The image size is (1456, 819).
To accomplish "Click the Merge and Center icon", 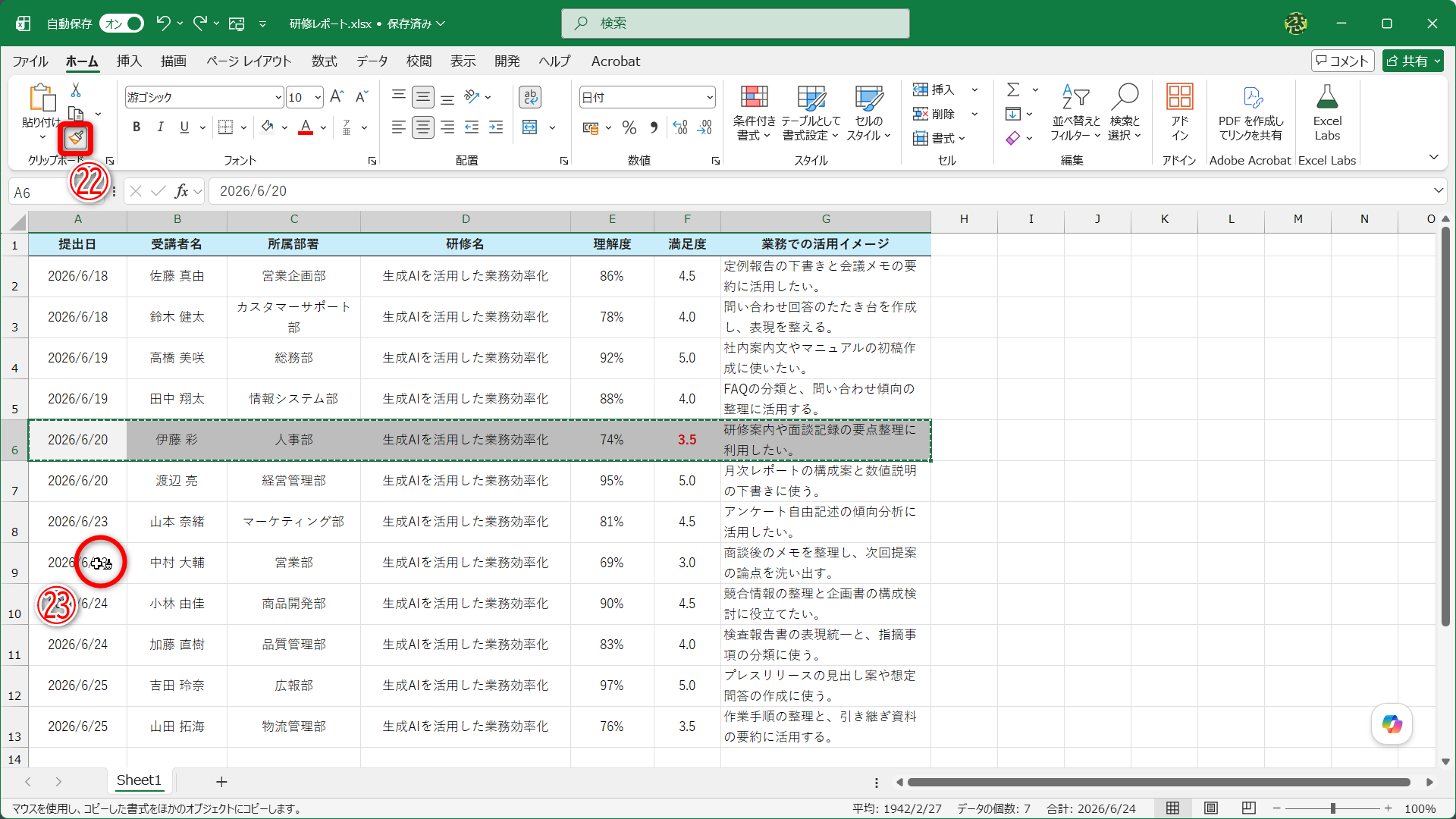I will point(530,127).
